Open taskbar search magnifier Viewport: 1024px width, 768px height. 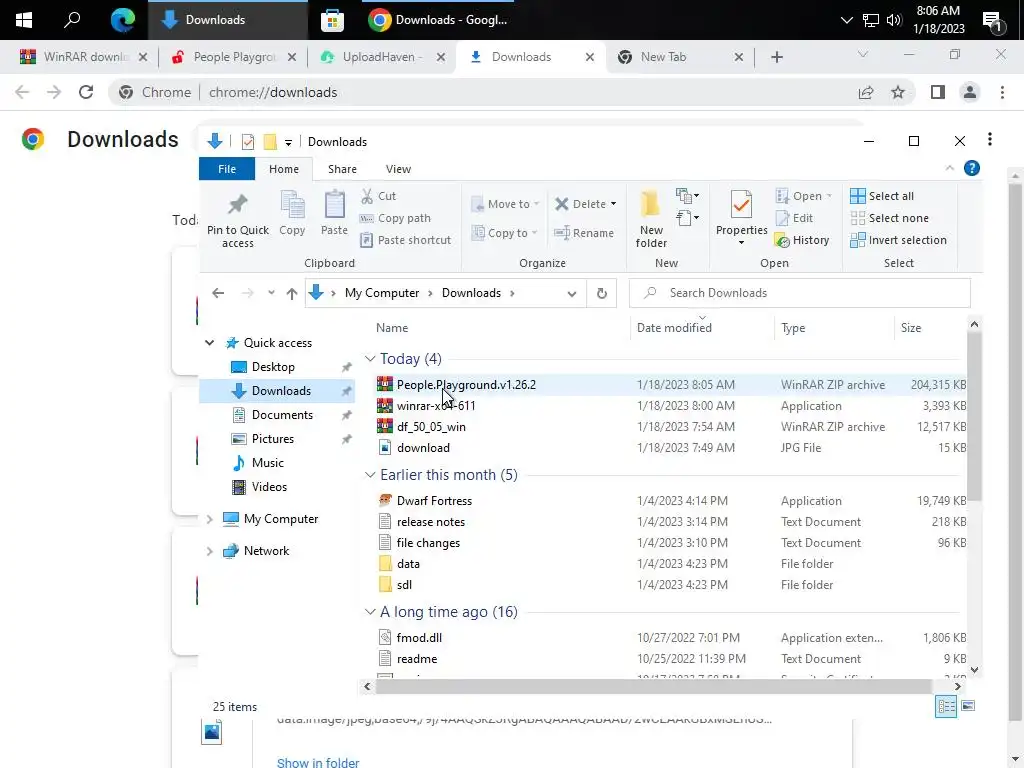pyautogui.click(x=72, y=20)
